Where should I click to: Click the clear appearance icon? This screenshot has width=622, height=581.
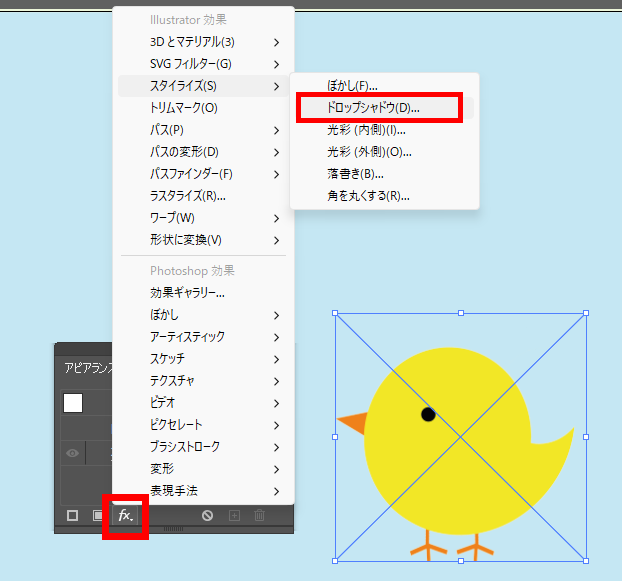(x=207, y=516)
